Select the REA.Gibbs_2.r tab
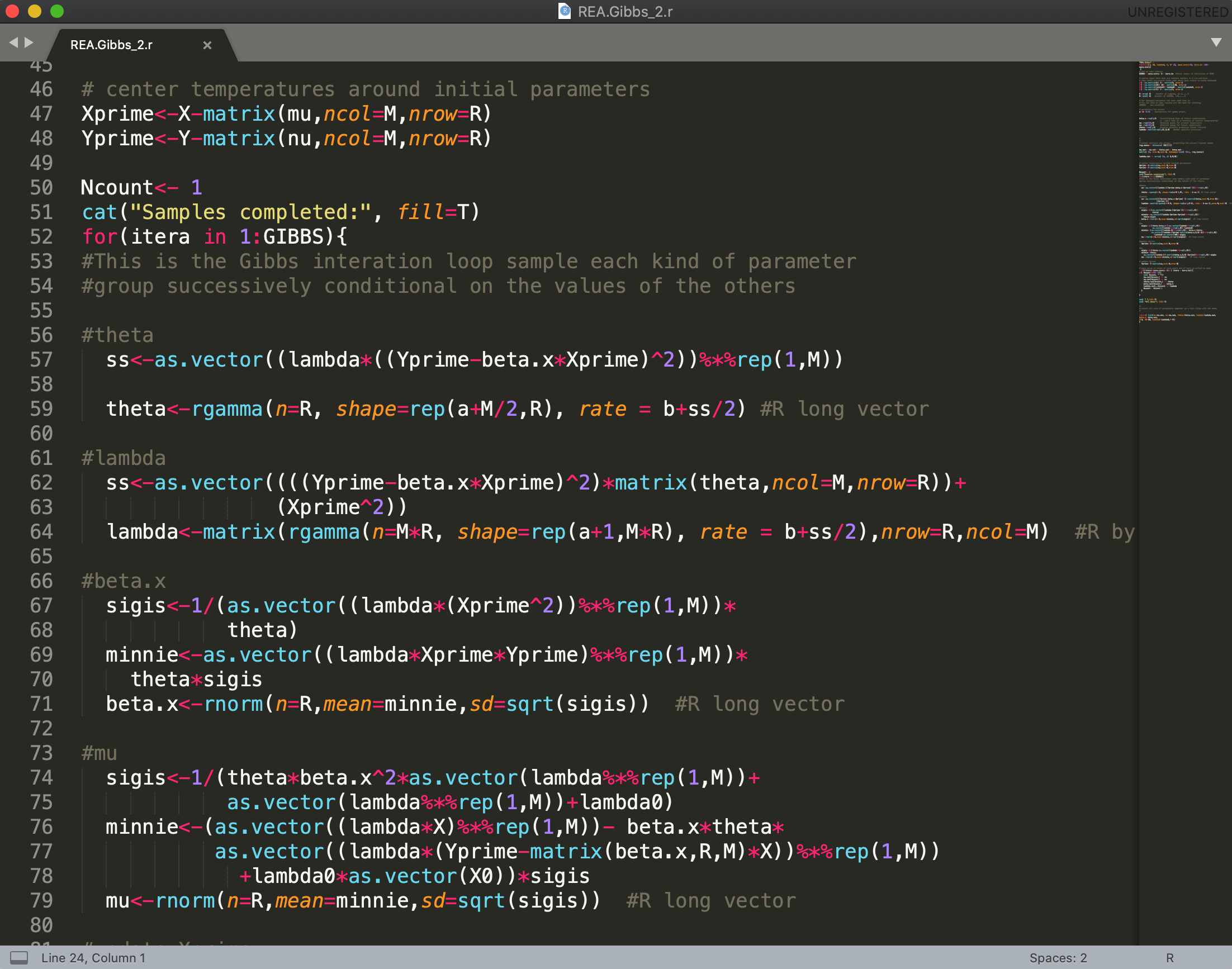1232x969 pixels. click(x=112, y=45)
